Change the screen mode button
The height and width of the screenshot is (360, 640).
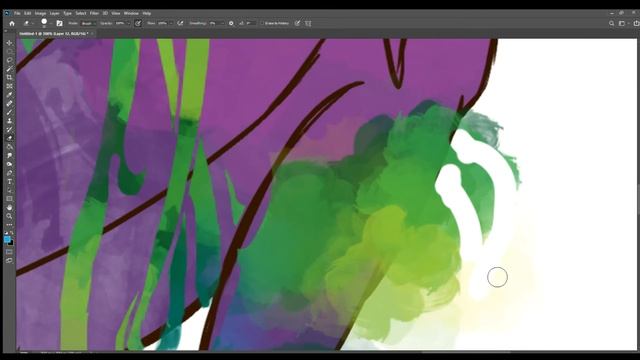pos(9,260)
